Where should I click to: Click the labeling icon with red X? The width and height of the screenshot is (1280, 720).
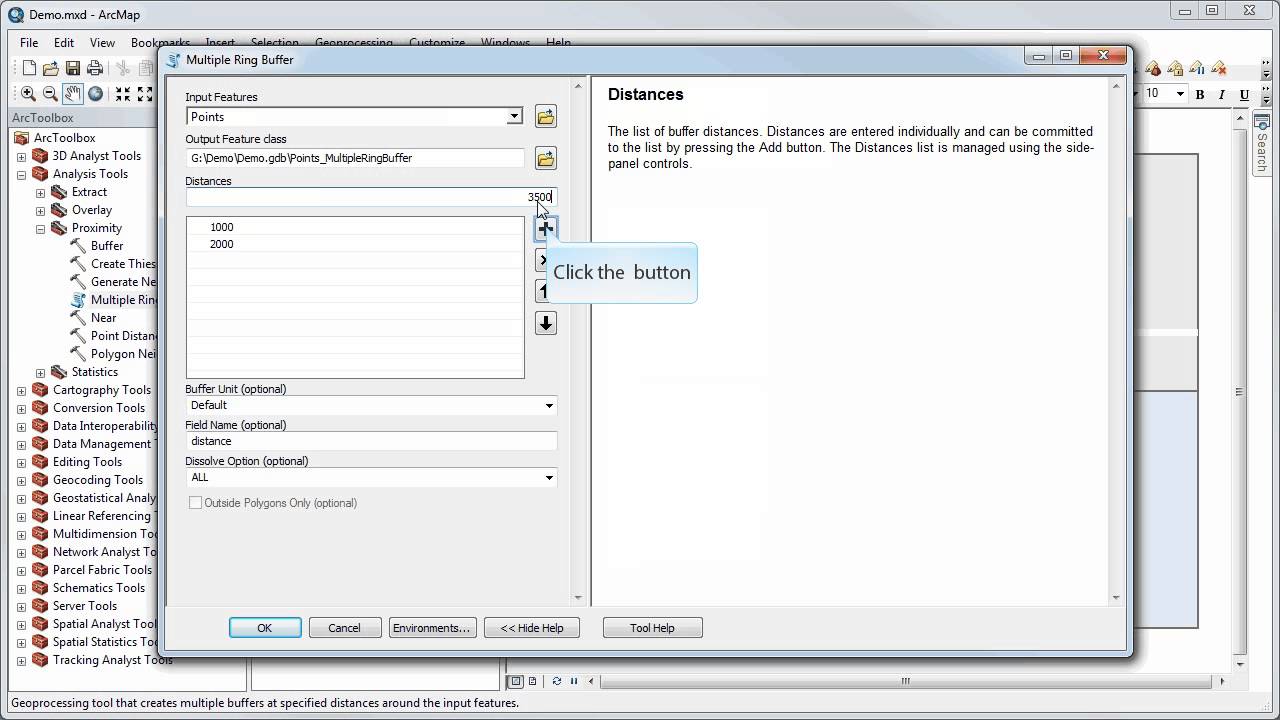[x=1219, y=68]
